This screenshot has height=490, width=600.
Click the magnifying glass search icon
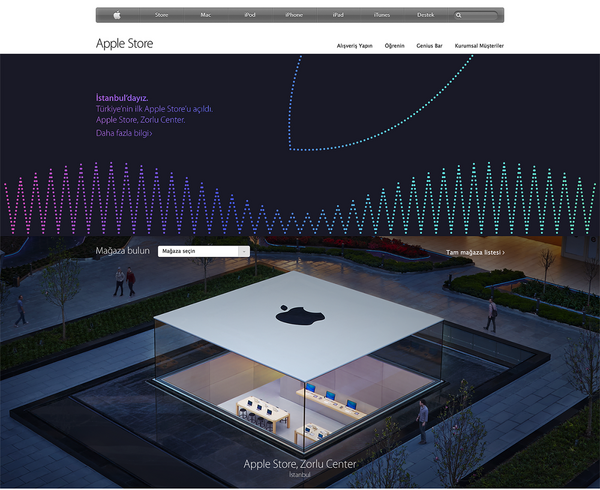tap(458, 15)
